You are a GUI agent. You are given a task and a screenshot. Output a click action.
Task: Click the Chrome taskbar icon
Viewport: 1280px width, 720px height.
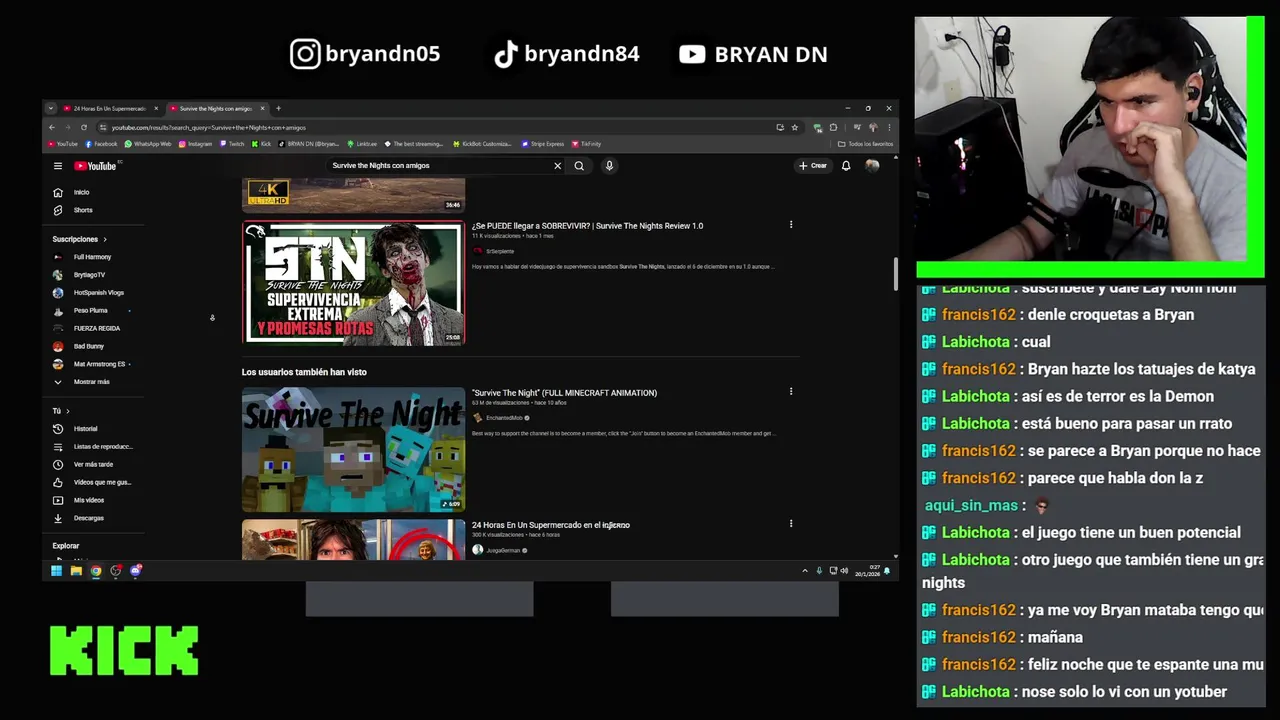click(x=96, y=571)
